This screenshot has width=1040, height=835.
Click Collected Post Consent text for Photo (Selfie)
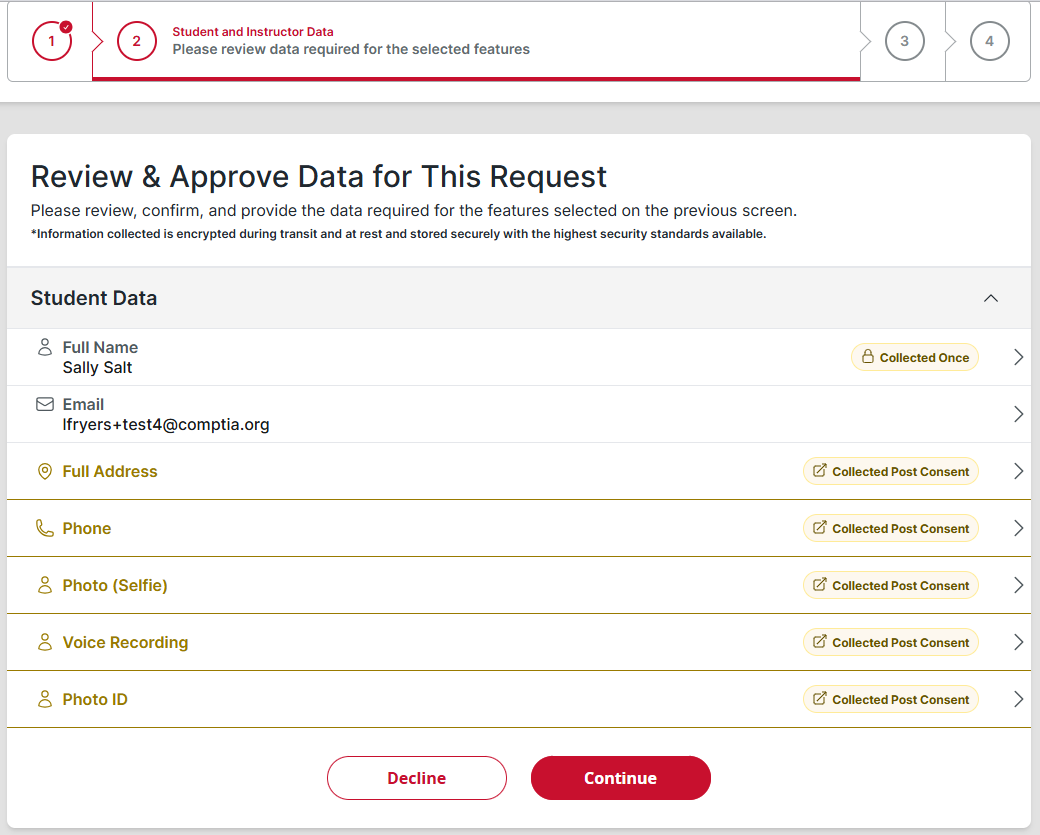click(x=901, y=586)
